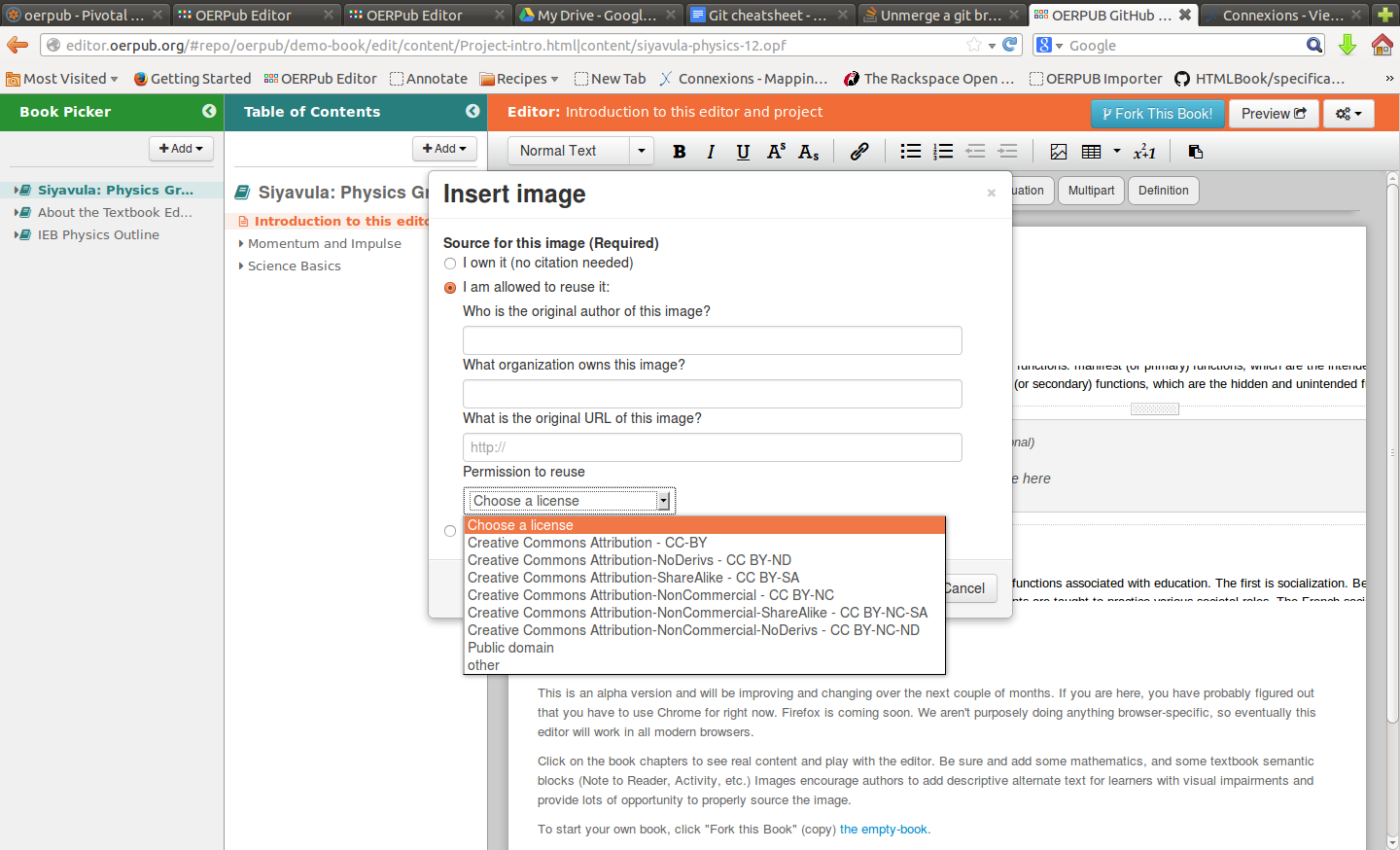Insert a math formula

[x=1144, y=151]
